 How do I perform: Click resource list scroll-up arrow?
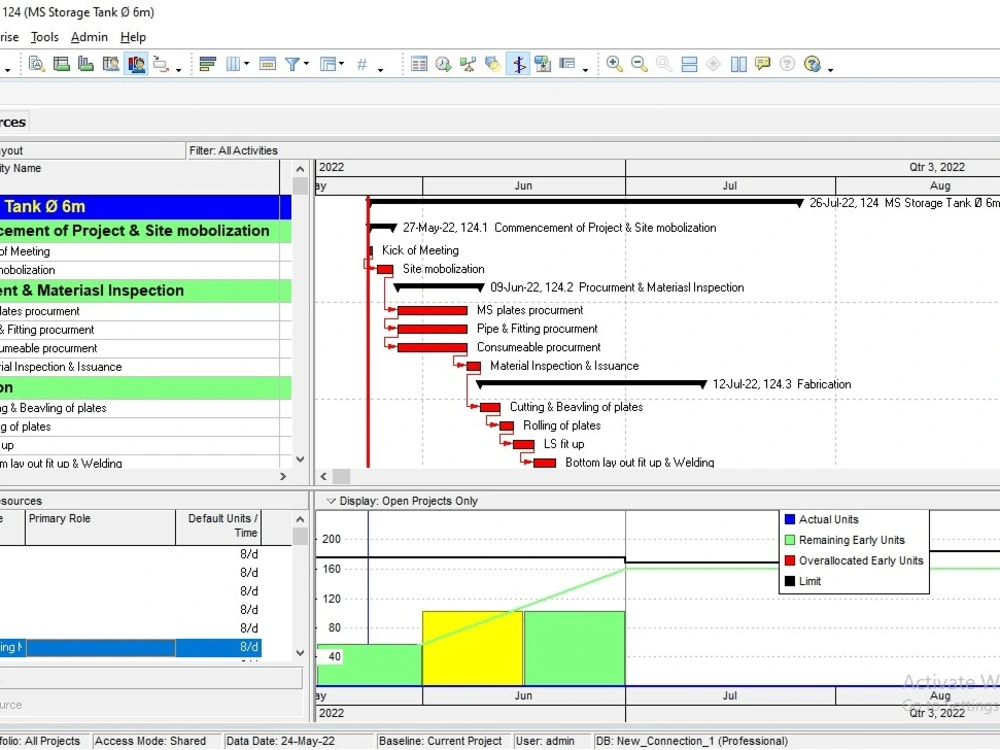(x=300, y=520)
